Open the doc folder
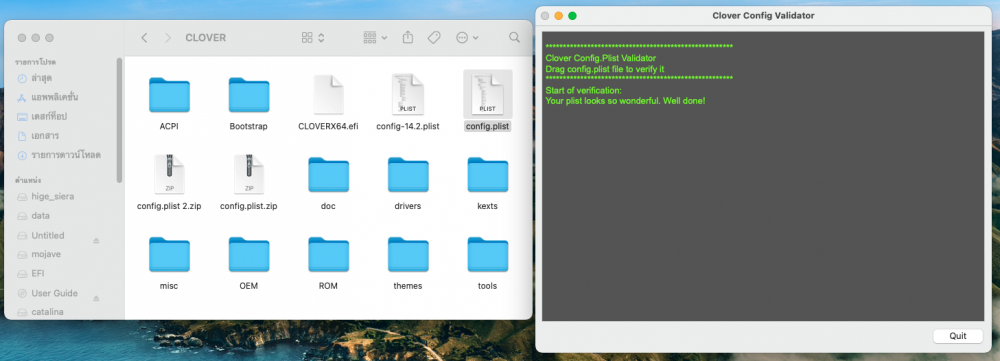The height and width of the screenshot is (361, 1000). pyautogui.click(x=328, y=175)
